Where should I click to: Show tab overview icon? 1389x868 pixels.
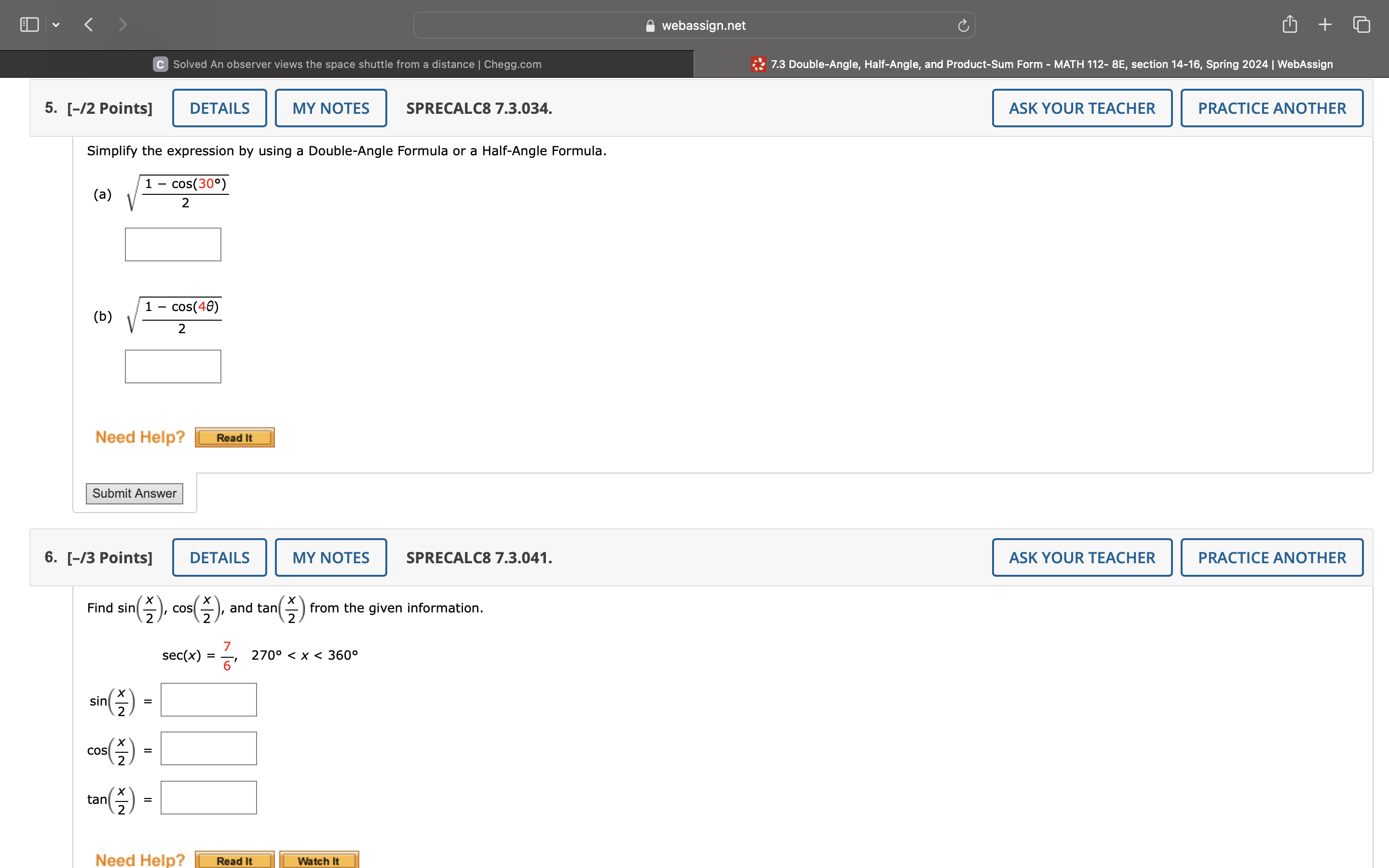(x=1362, y=24)
